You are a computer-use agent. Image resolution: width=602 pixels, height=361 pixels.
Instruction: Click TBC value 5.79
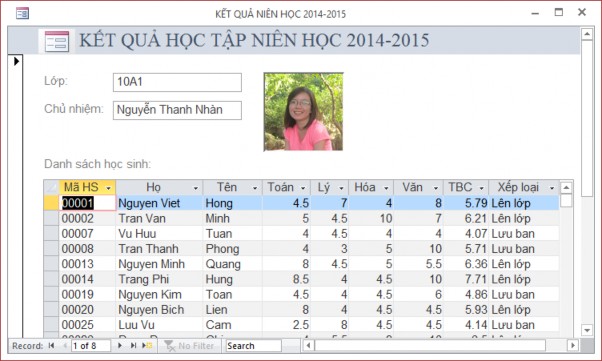(466, 203)
